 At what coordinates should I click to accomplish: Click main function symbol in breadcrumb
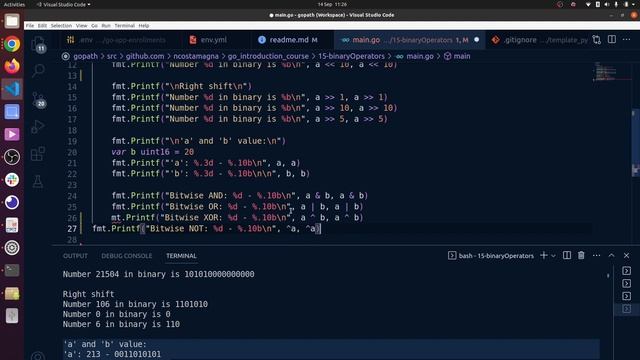point(457,56)
